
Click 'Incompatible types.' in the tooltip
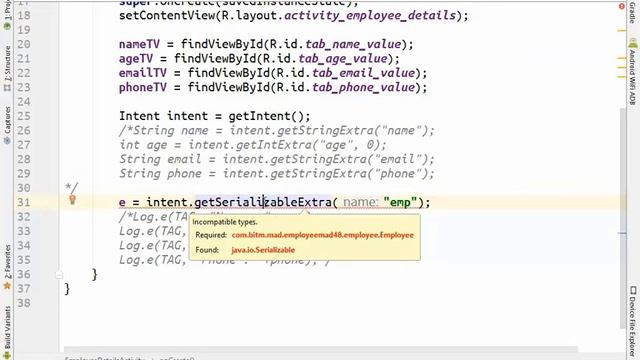pos(225,222)
